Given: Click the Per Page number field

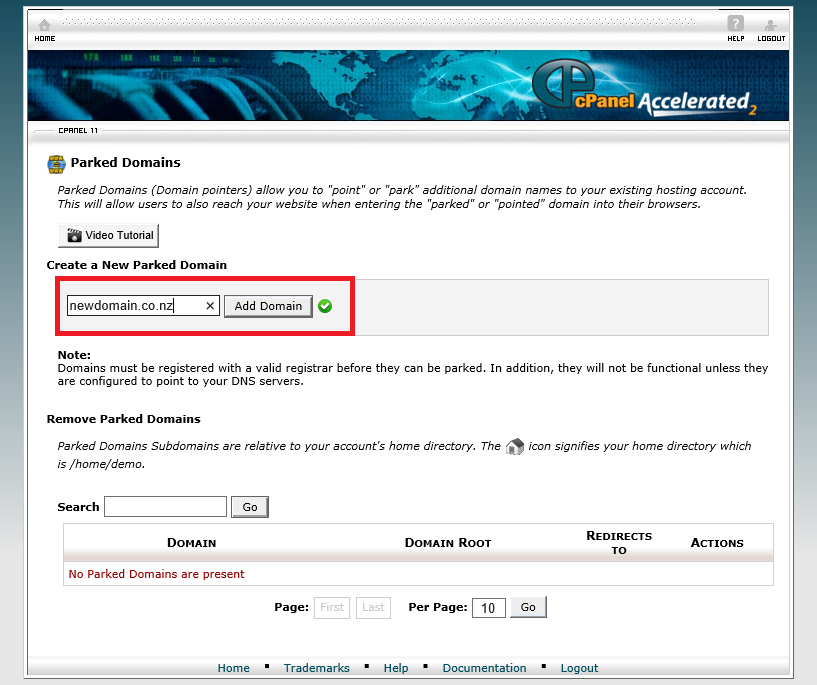Looking at the screenshot, I should (488, 608).
